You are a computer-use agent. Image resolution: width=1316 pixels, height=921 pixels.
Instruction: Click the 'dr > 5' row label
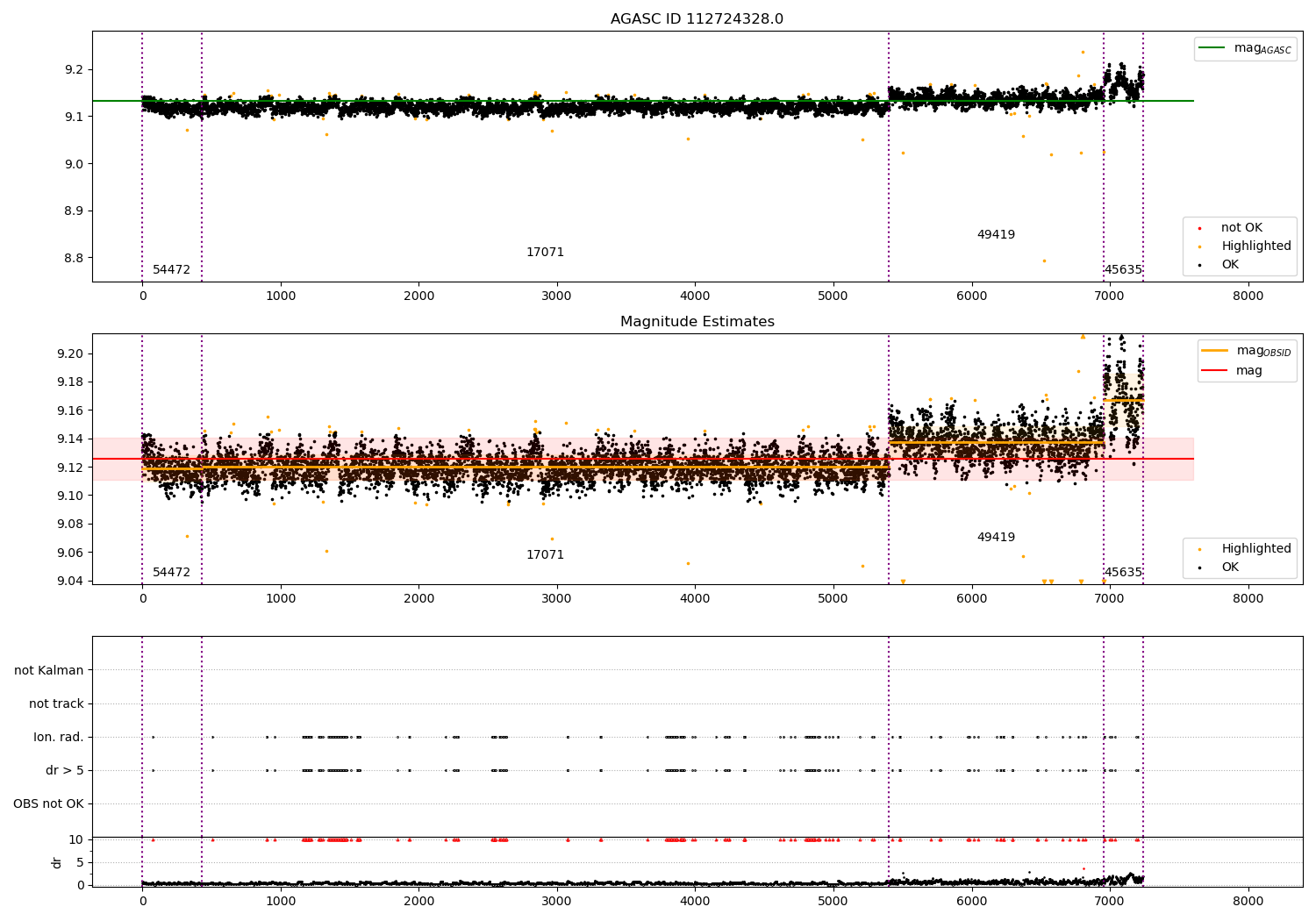[x=65, y=771]
